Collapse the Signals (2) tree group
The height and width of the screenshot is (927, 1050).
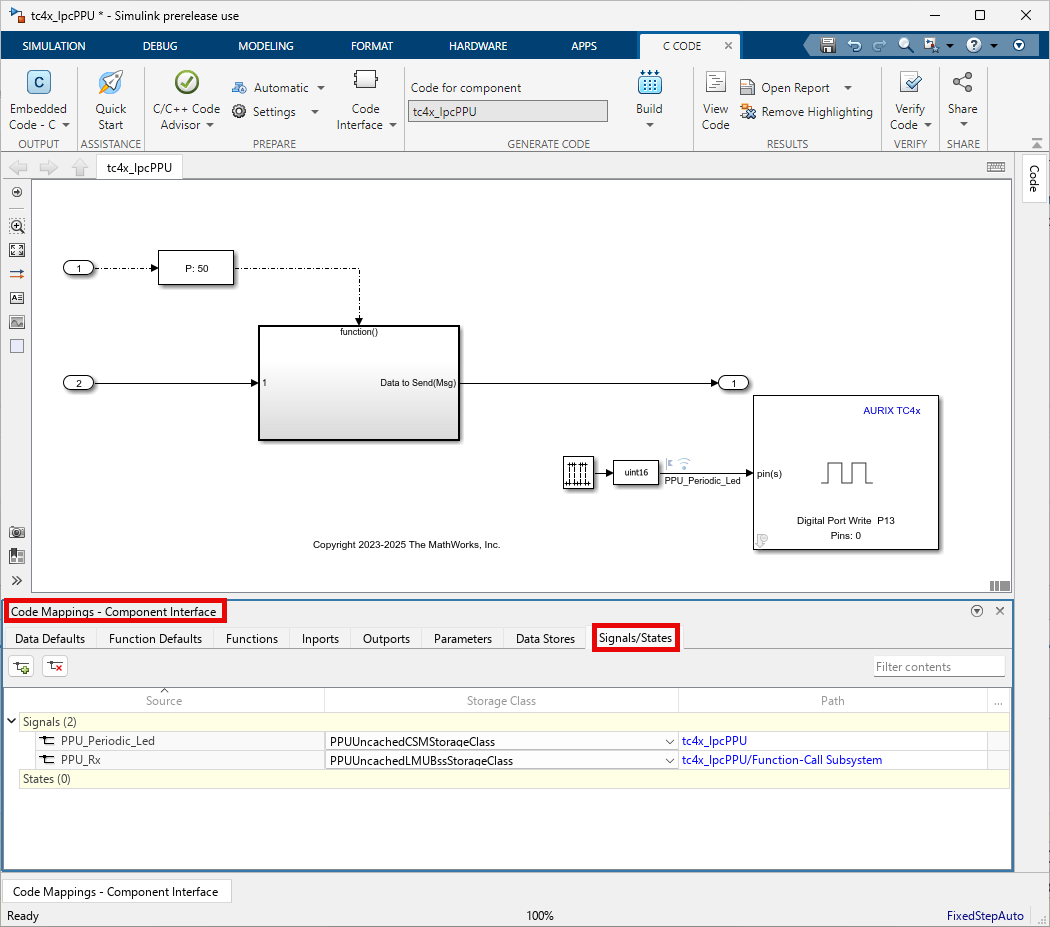(11, 721)
